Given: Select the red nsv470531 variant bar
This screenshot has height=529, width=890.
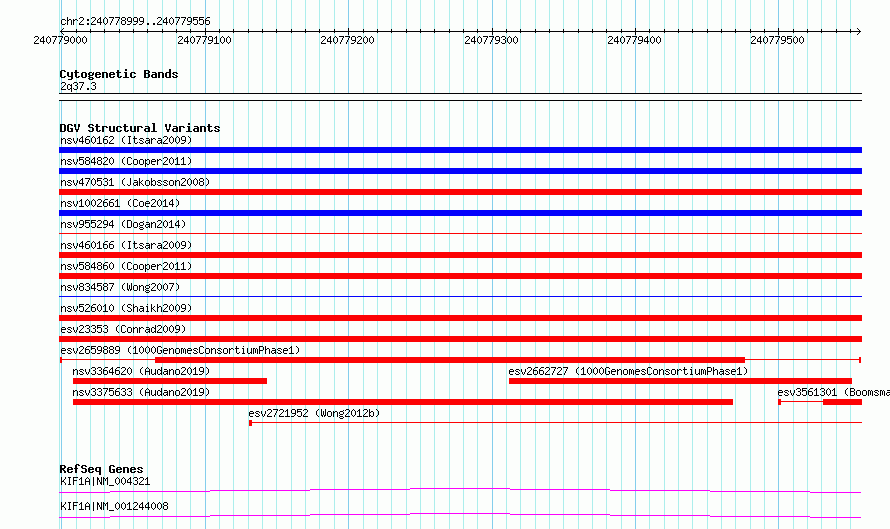Looking at the screenshot, I should click(460, 192).
